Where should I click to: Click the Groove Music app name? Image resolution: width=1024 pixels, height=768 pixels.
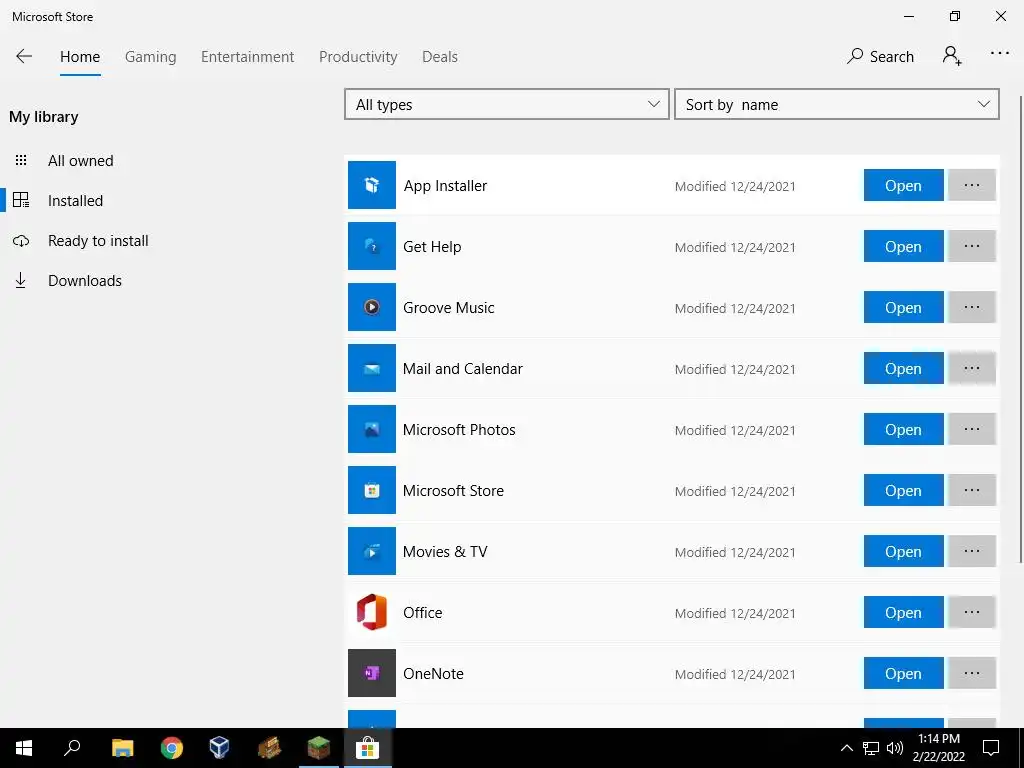coord(448,308)
